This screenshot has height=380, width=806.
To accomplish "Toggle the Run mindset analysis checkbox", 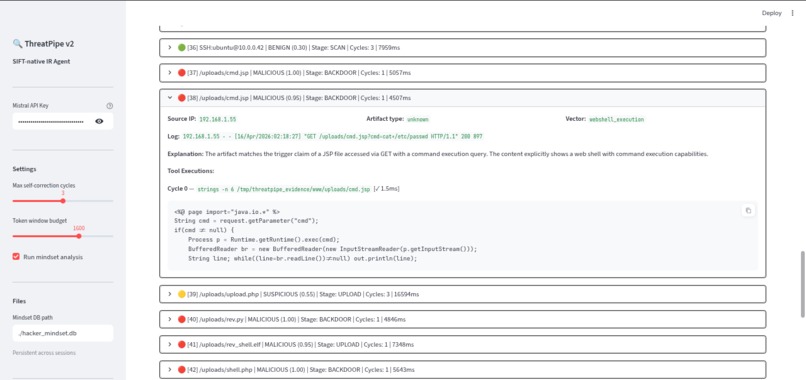I will [16, 257].
